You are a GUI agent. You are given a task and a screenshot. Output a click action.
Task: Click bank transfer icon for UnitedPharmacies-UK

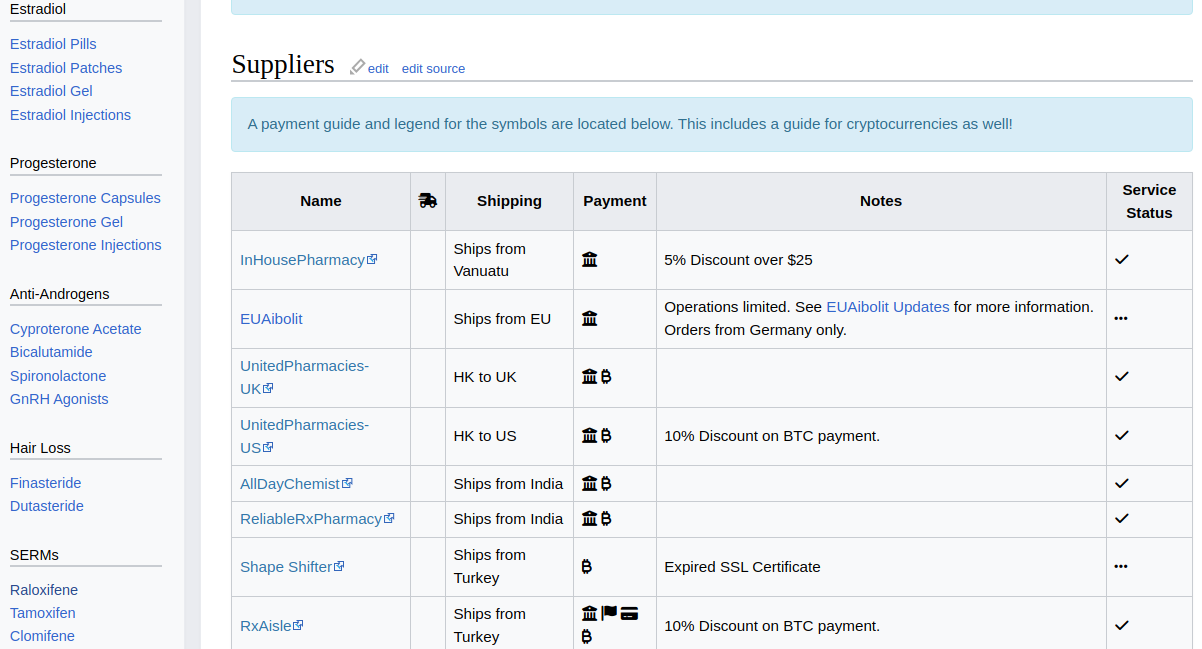point(590,377)
